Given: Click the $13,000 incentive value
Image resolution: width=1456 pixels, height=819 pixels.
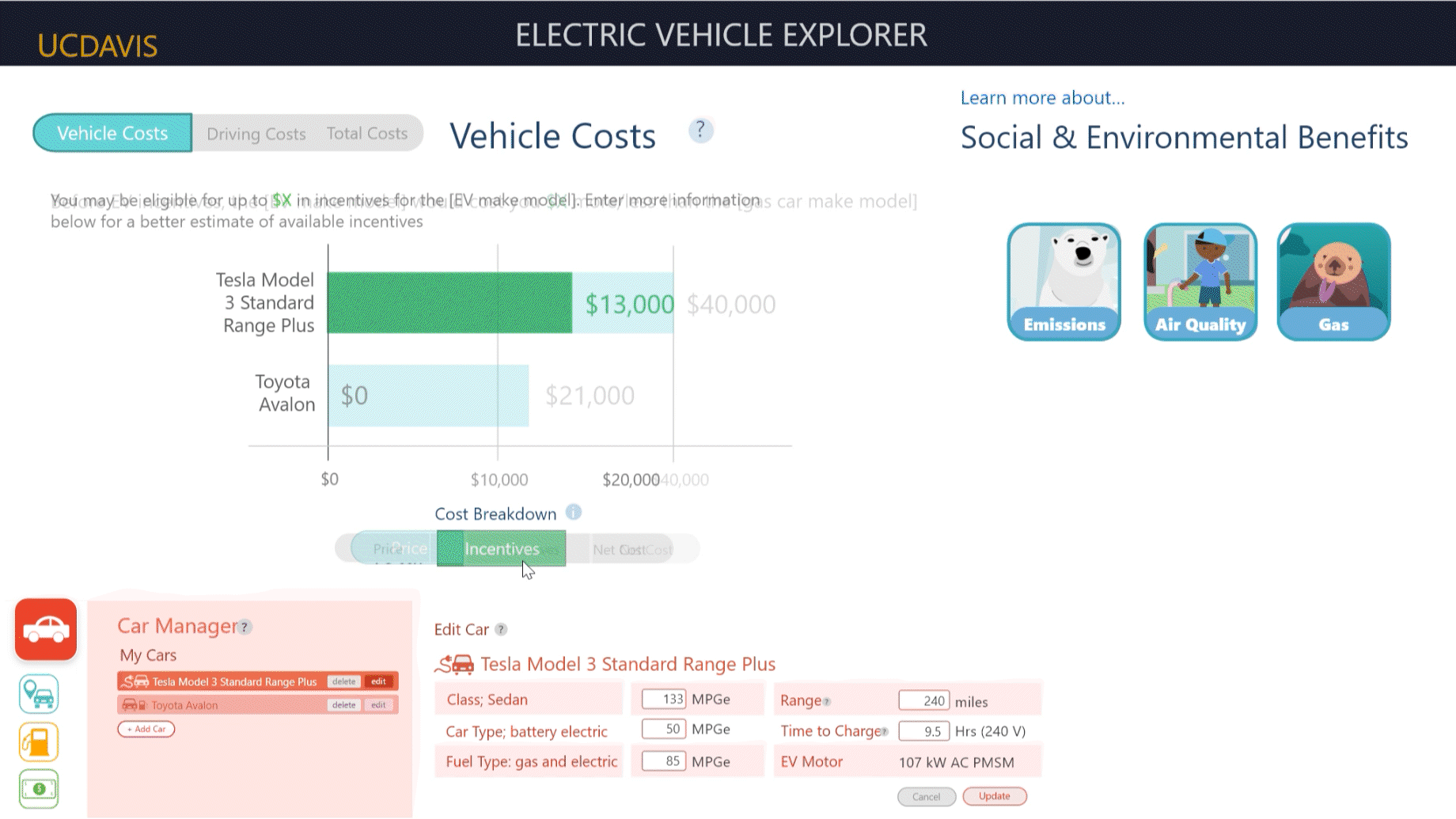Looking at the screenshot, I should (x=629, y=304).
